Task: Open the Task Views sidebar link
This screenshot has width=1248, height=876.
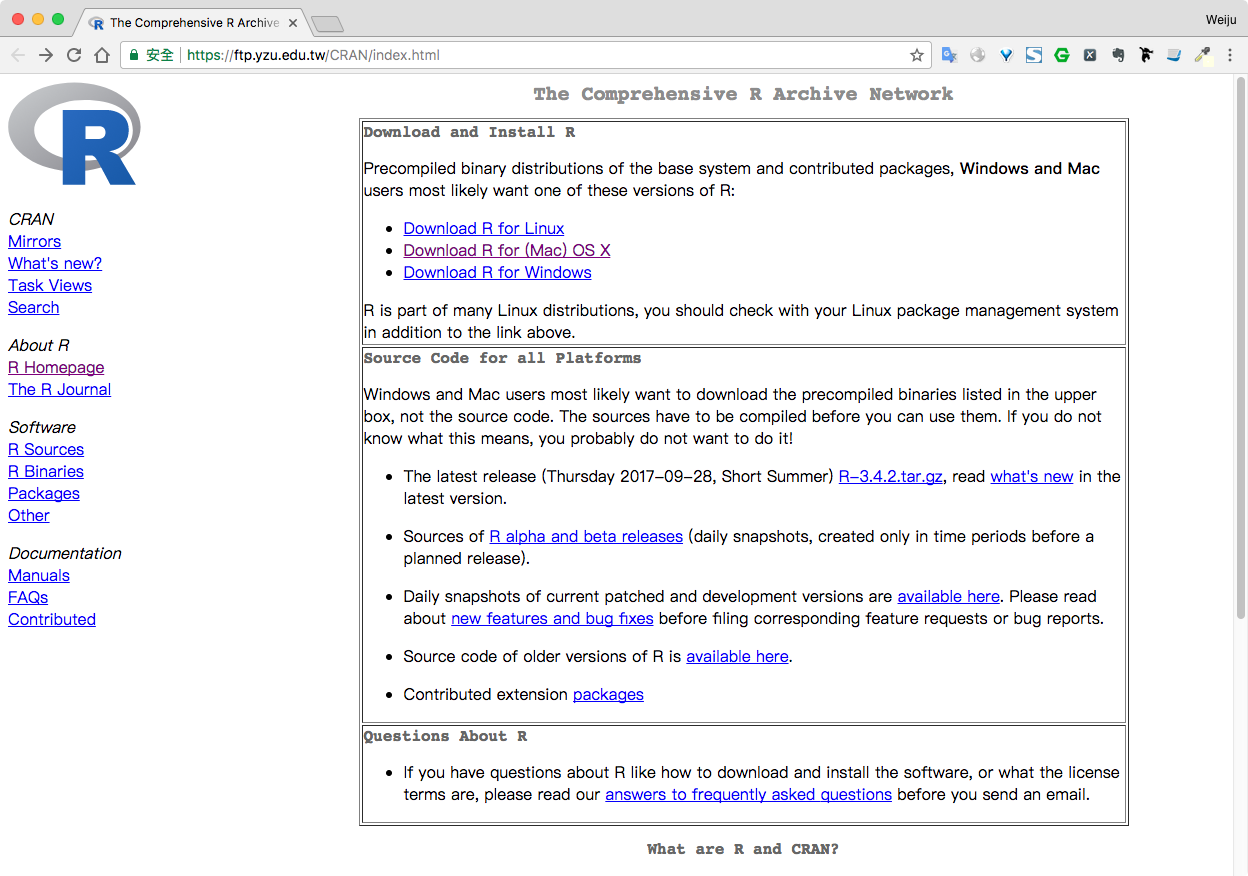Action: pos(50,285)
